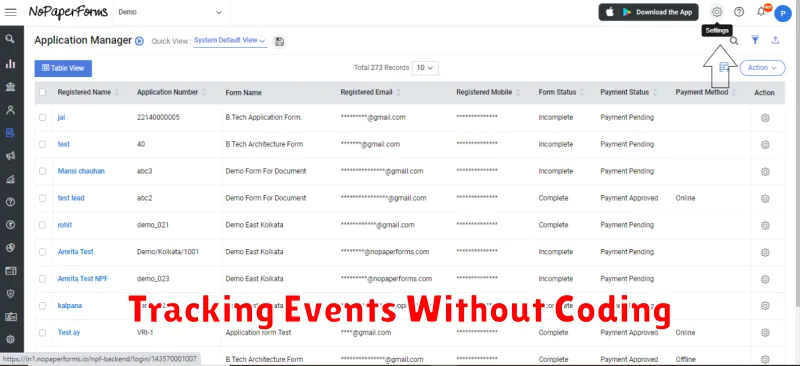Open action gear for Amrita Test NPF row

pyautogui.click(x=765, y=279)
